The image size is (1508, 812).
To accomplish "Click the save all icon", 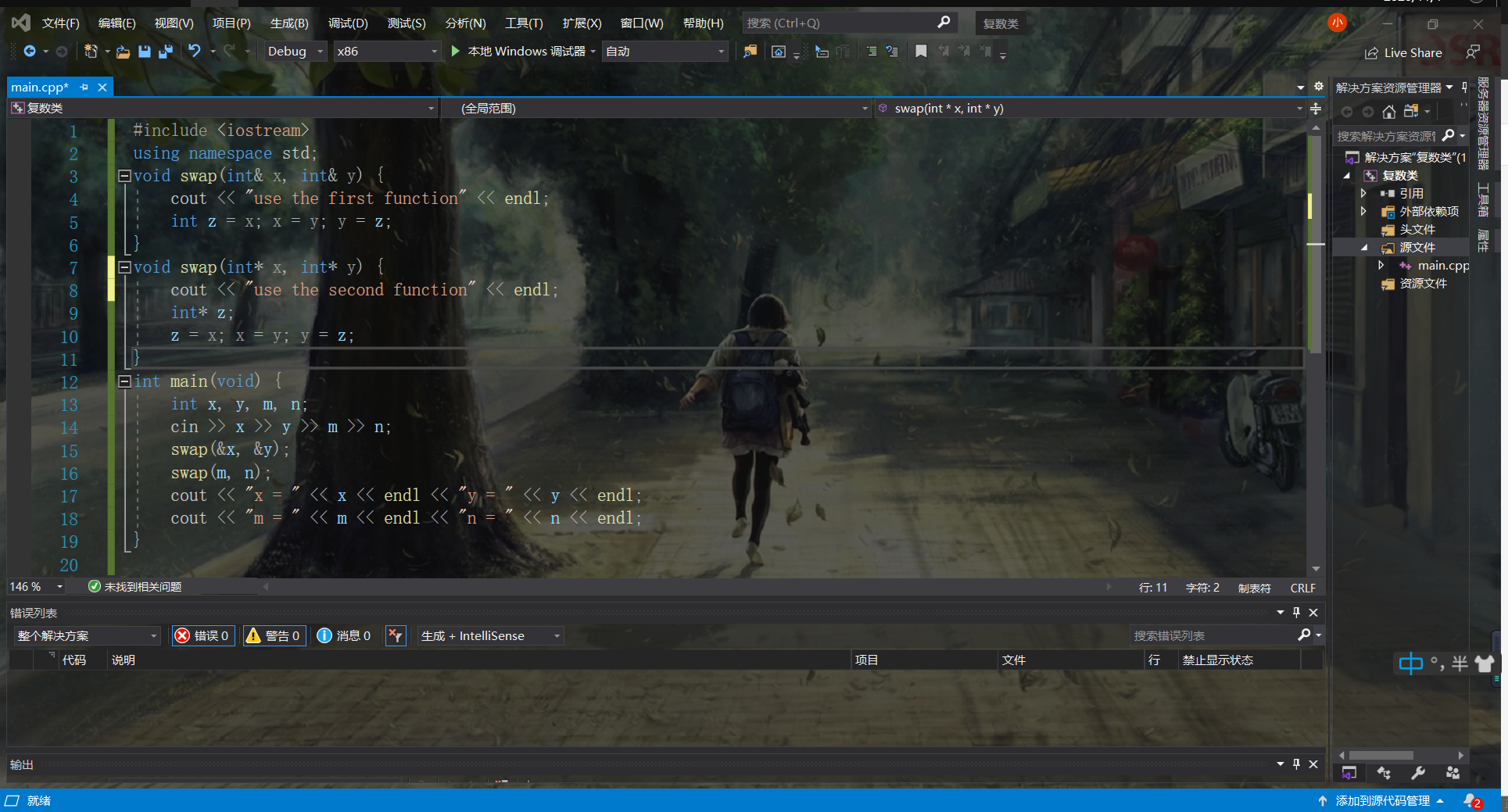I will pyautogui.click(x=166, y=52).
